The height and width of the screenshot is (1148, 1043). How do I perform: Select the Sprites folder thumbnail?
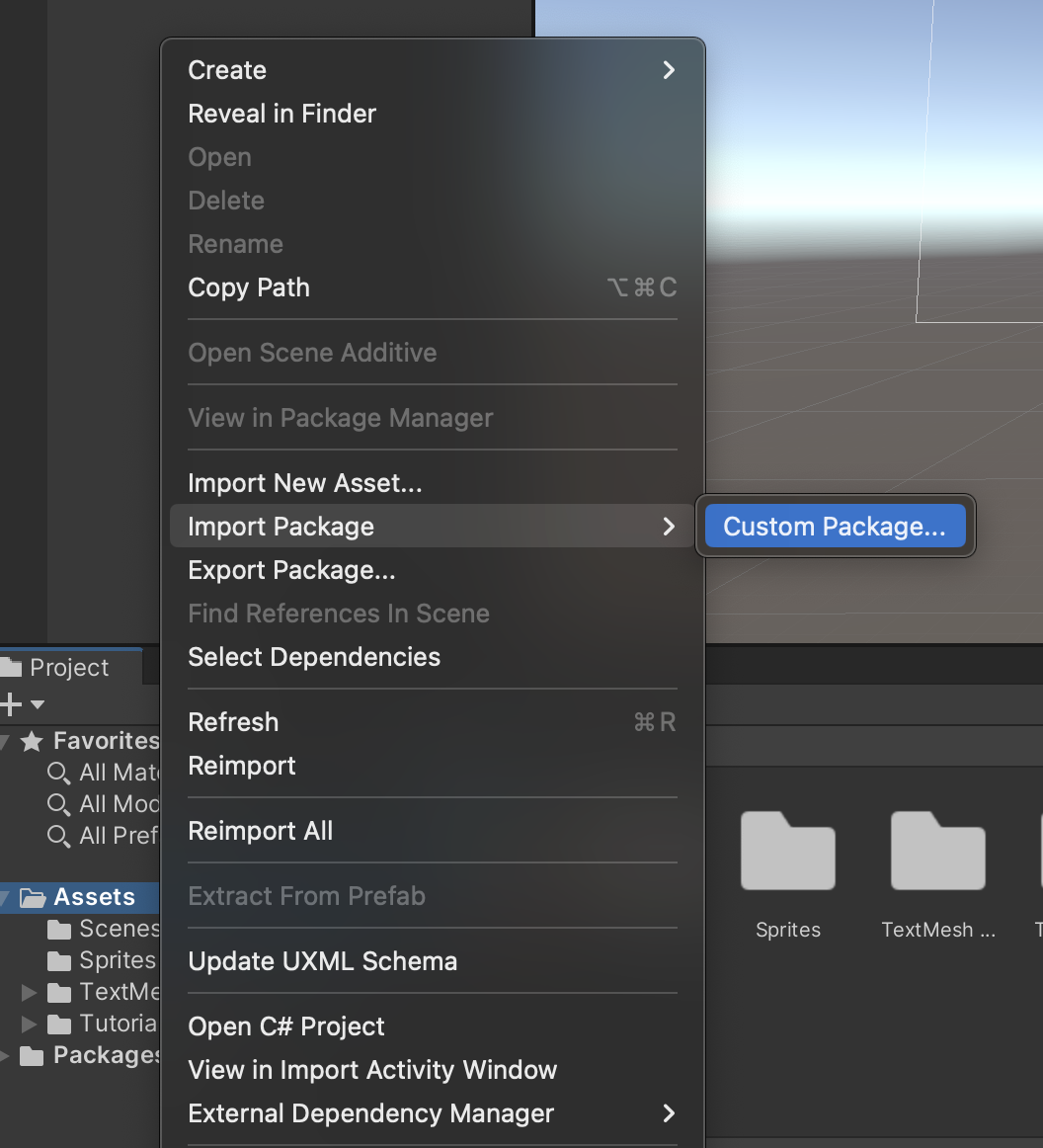tap(787, 851)
